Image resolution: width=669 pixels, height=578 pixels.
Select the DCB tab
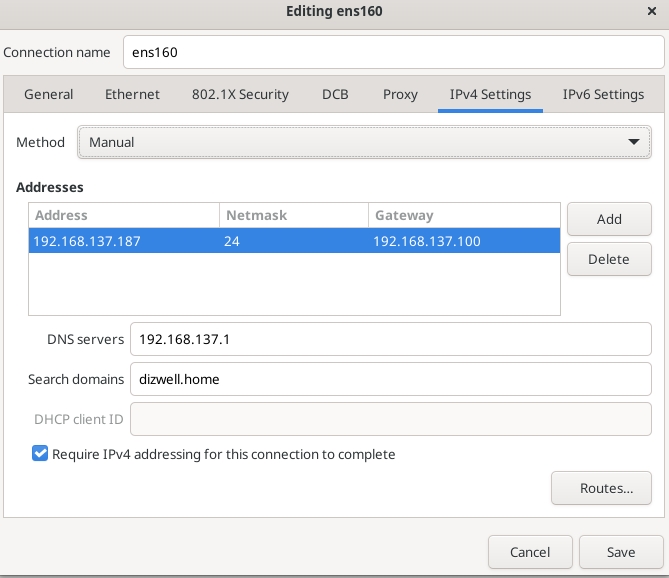click(x=335, y=95)
